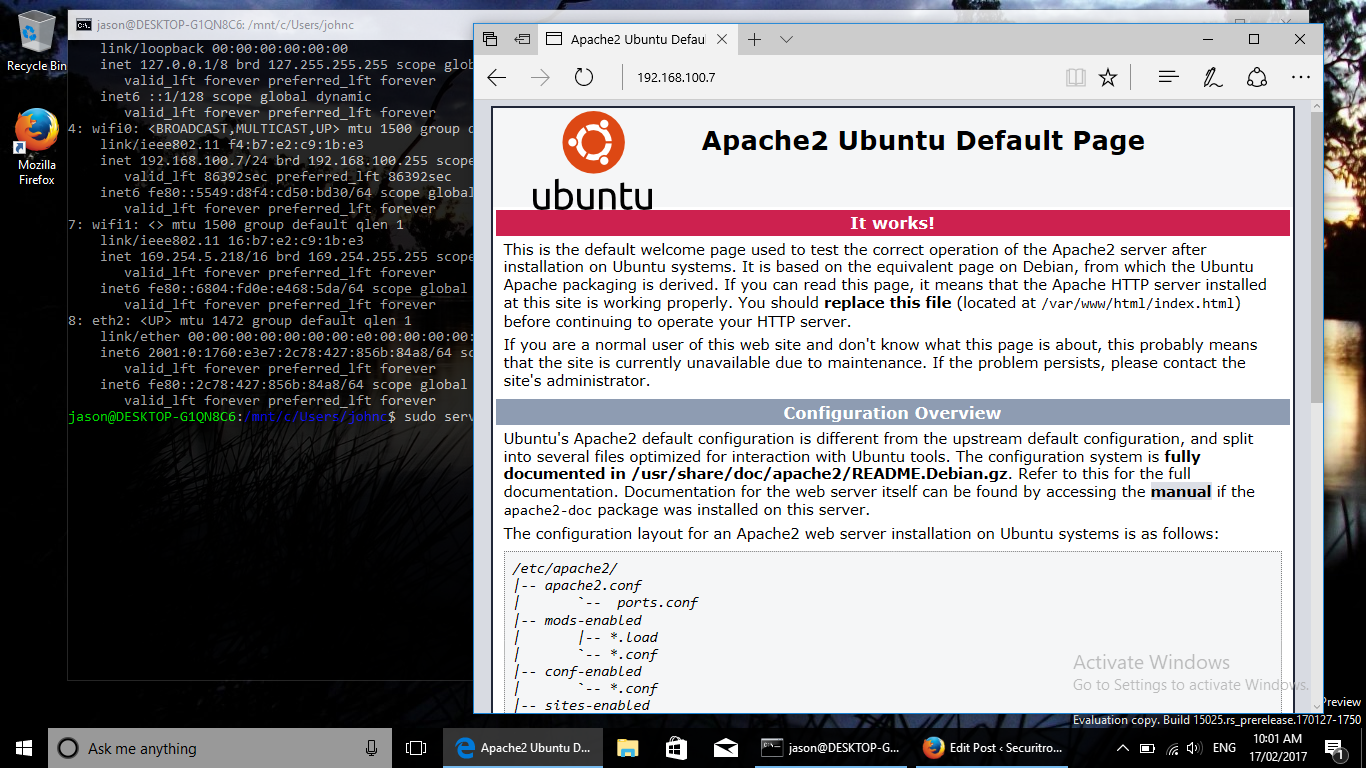
Task: Switch to Edge 'Apache2 Ubuntu D...' taskbar button
Action: pyautogui.click(x=524, y=748)
